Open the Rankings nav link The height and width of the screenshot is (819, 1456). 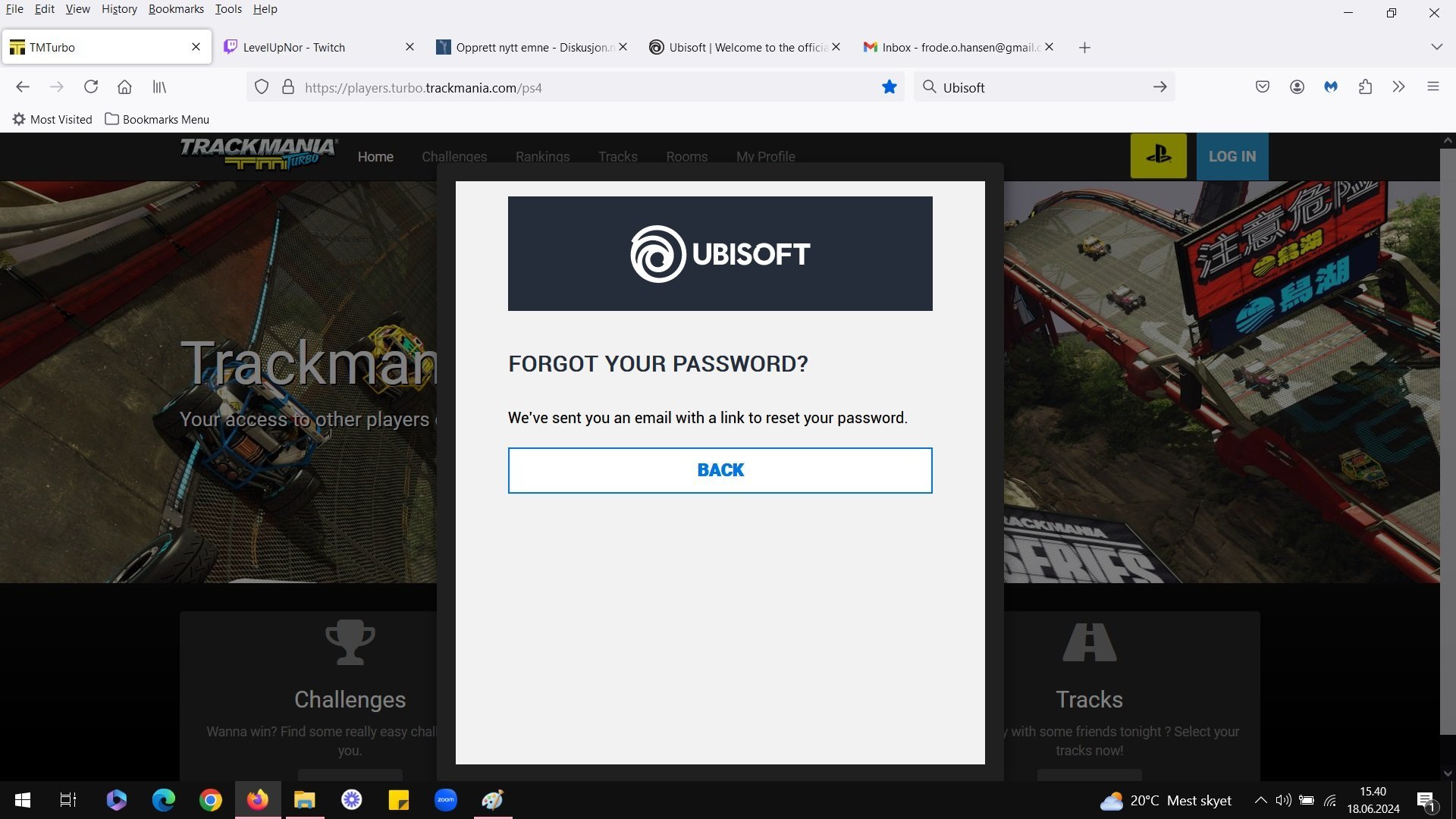point(542,156)
